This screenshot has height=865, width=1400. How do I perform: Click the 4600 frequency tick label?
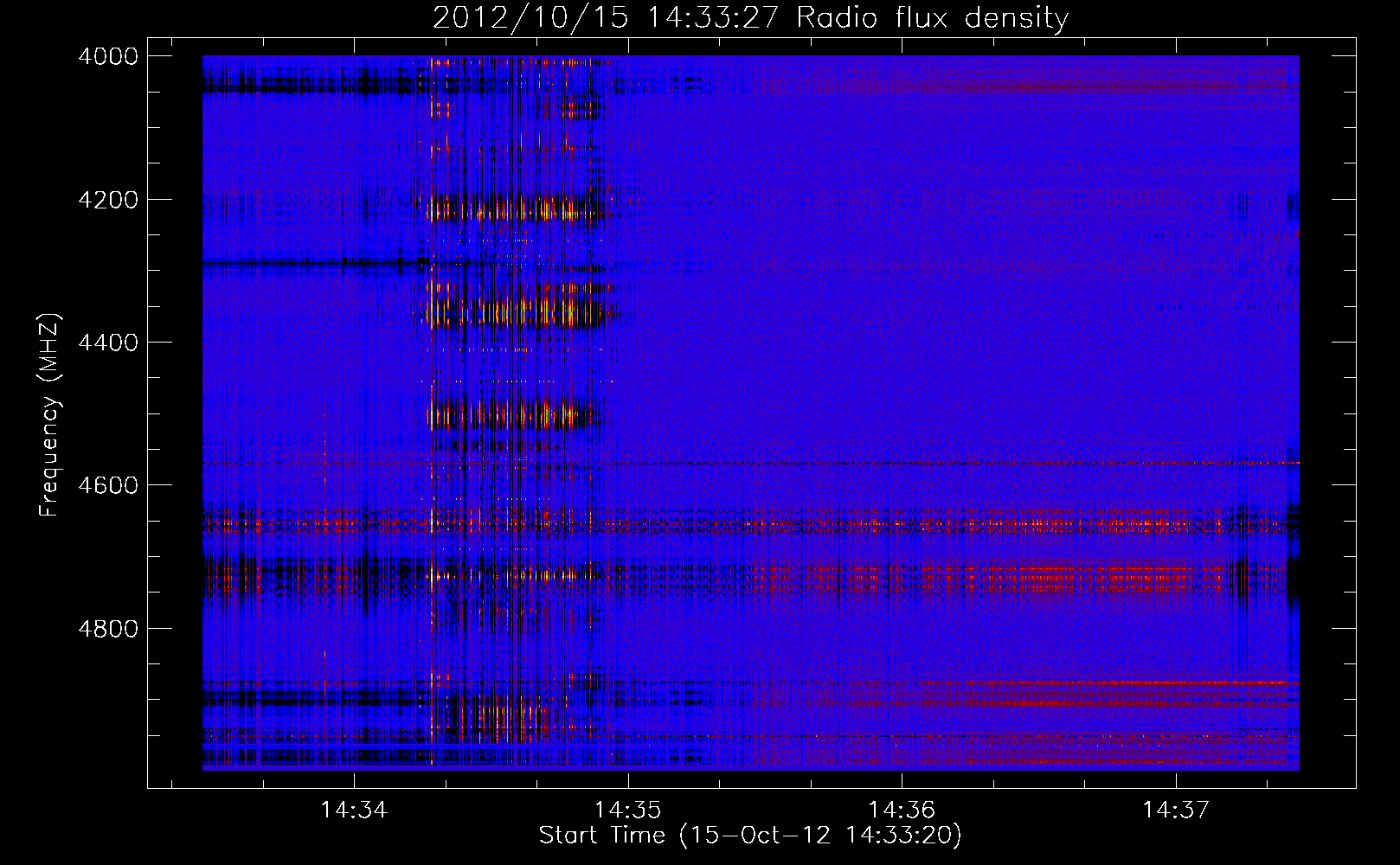108,485
